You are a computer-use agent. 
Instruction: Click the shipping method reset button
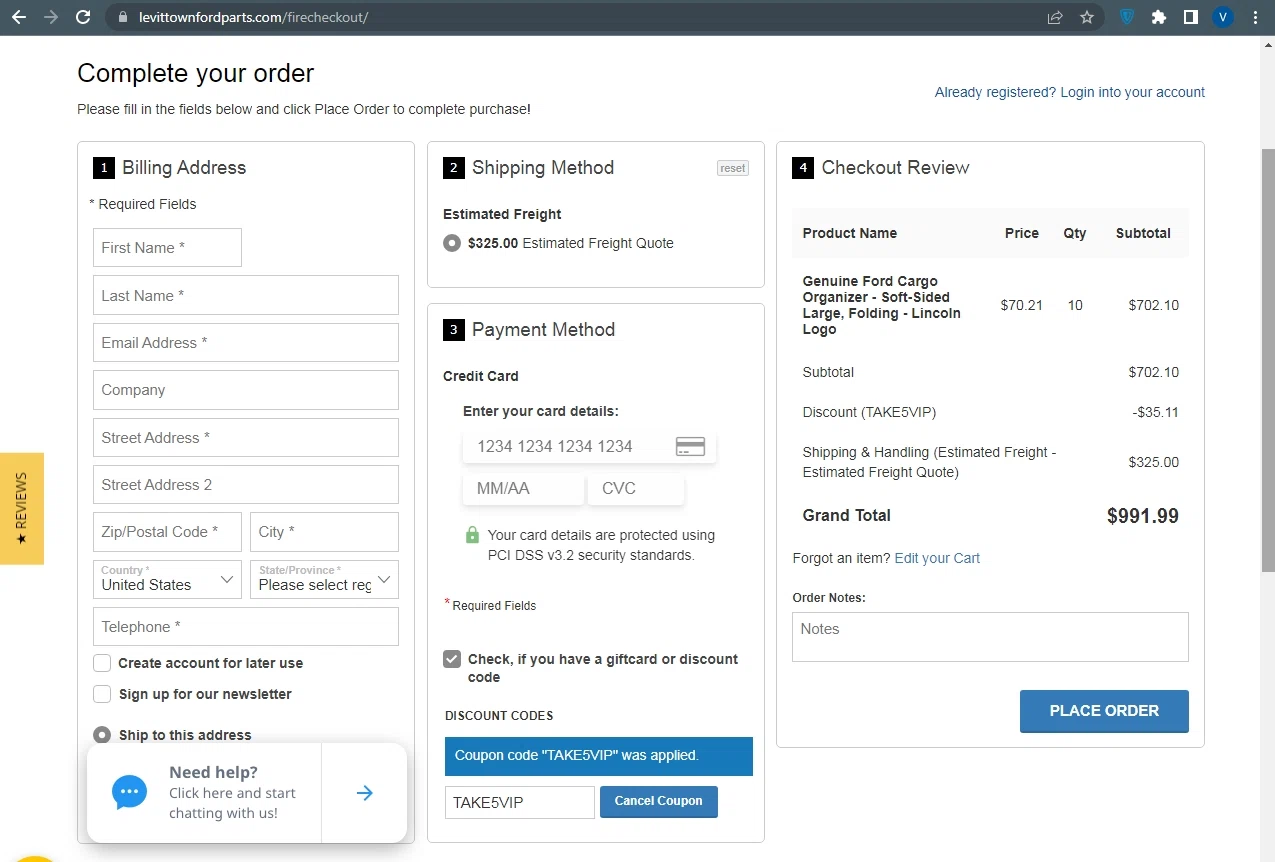click(733, 168)
